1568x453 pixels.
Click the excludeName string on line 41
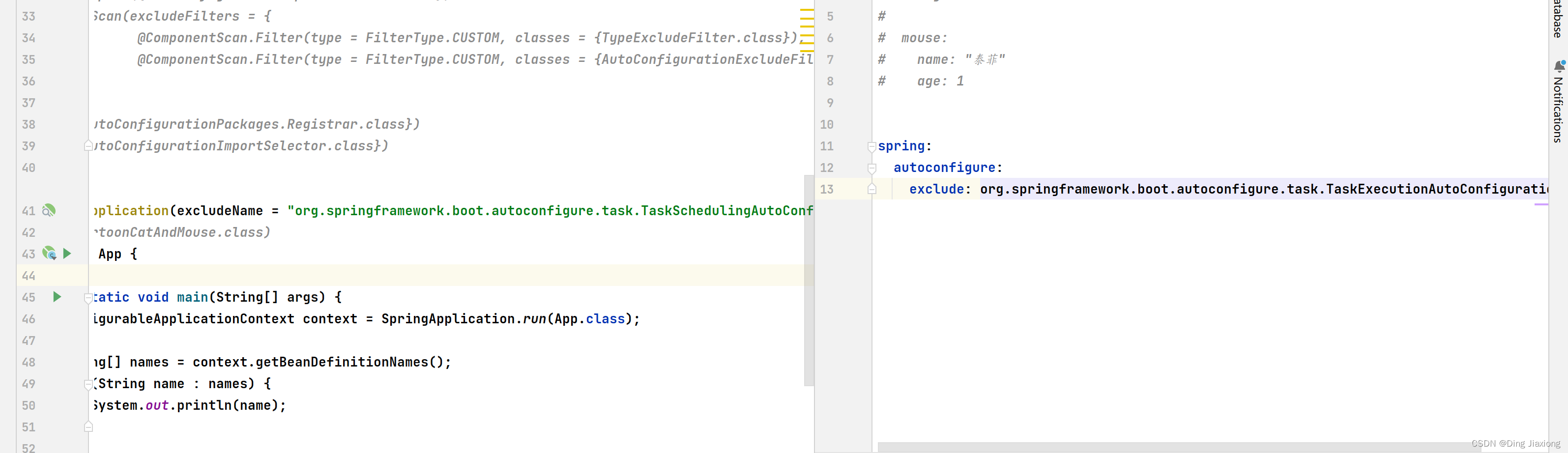click(550, 210)
